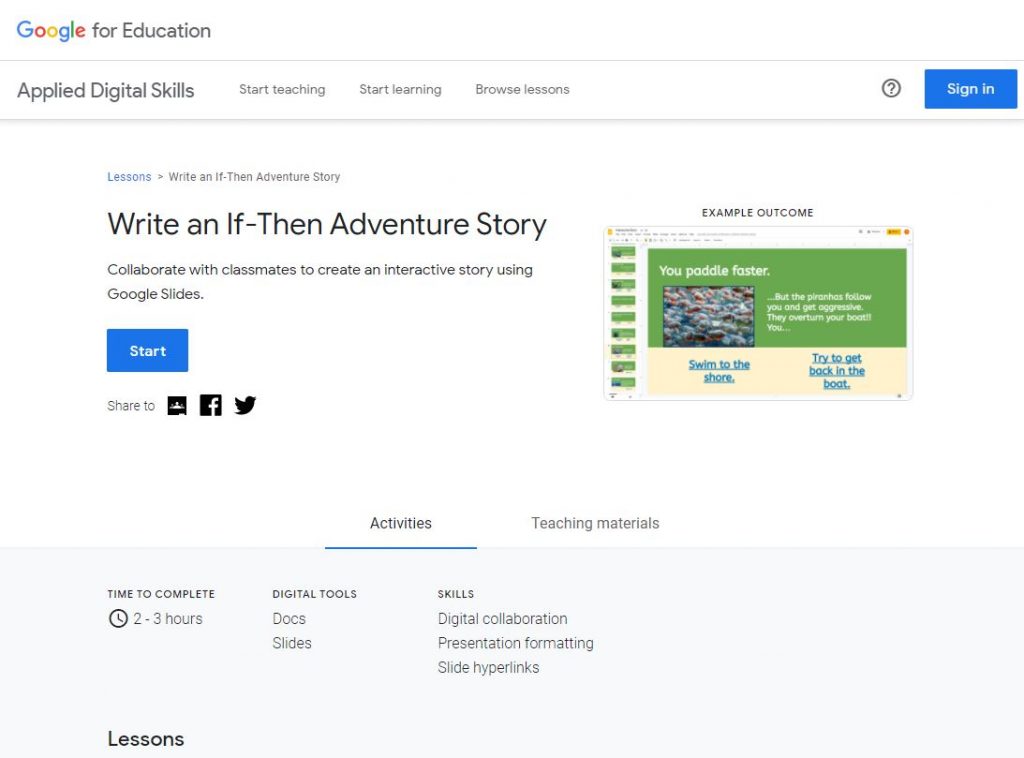Share the lesson to Google Classroom
Image resolution: width=1024 pixels, height=758 pixels.
pos(177,405)
